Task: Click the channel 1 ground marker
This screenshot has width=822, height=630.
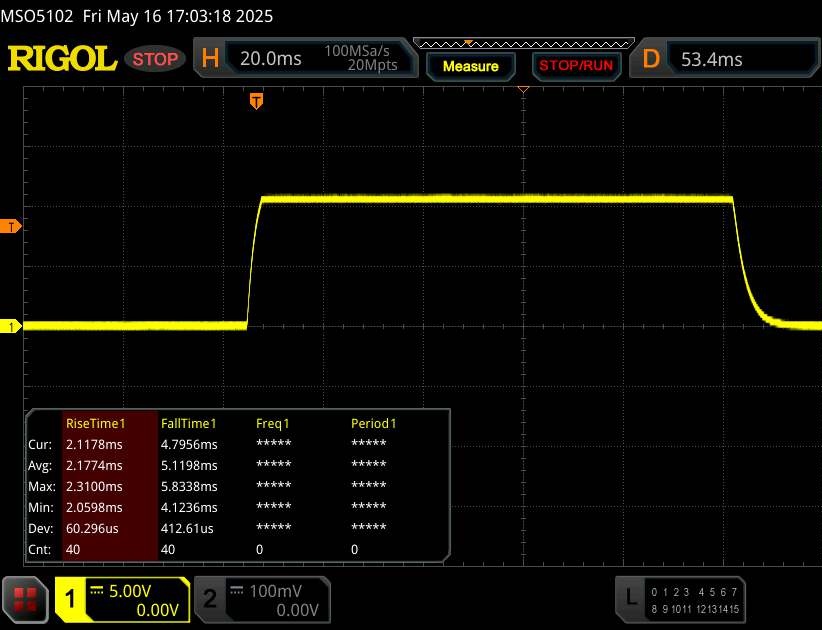Action: click(10, 327)
